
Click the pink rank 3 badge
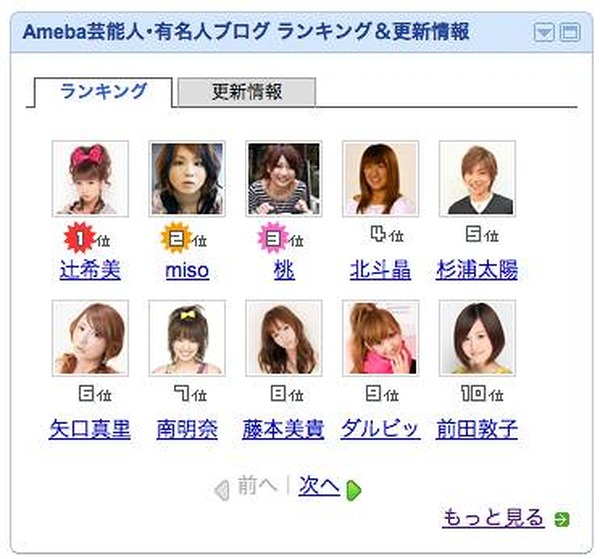pos(272,238)
